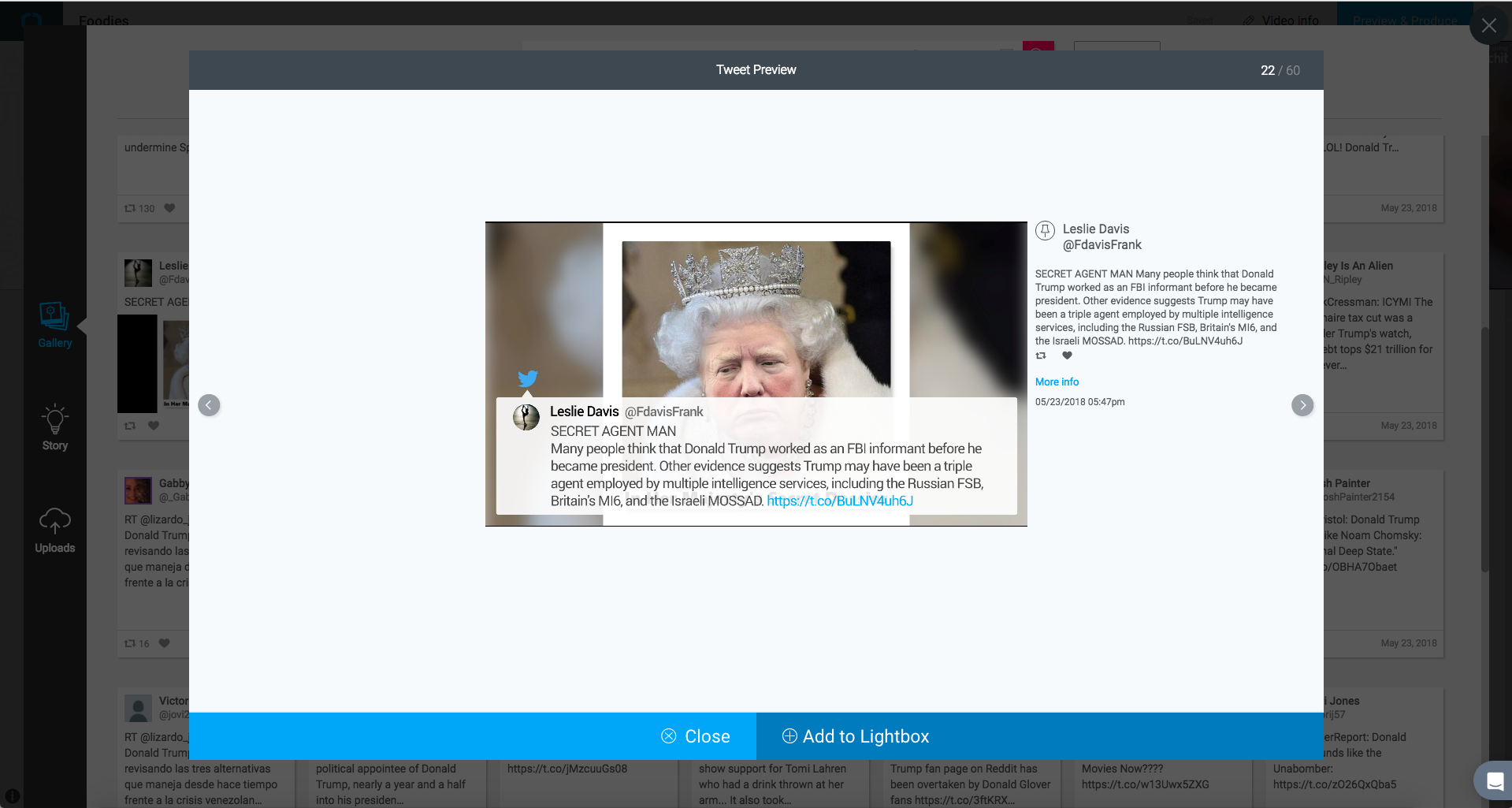This screenshot has width=1512, height=808.
Task: Go to the previous tweet preview
Action: click(x=209, y=405)
